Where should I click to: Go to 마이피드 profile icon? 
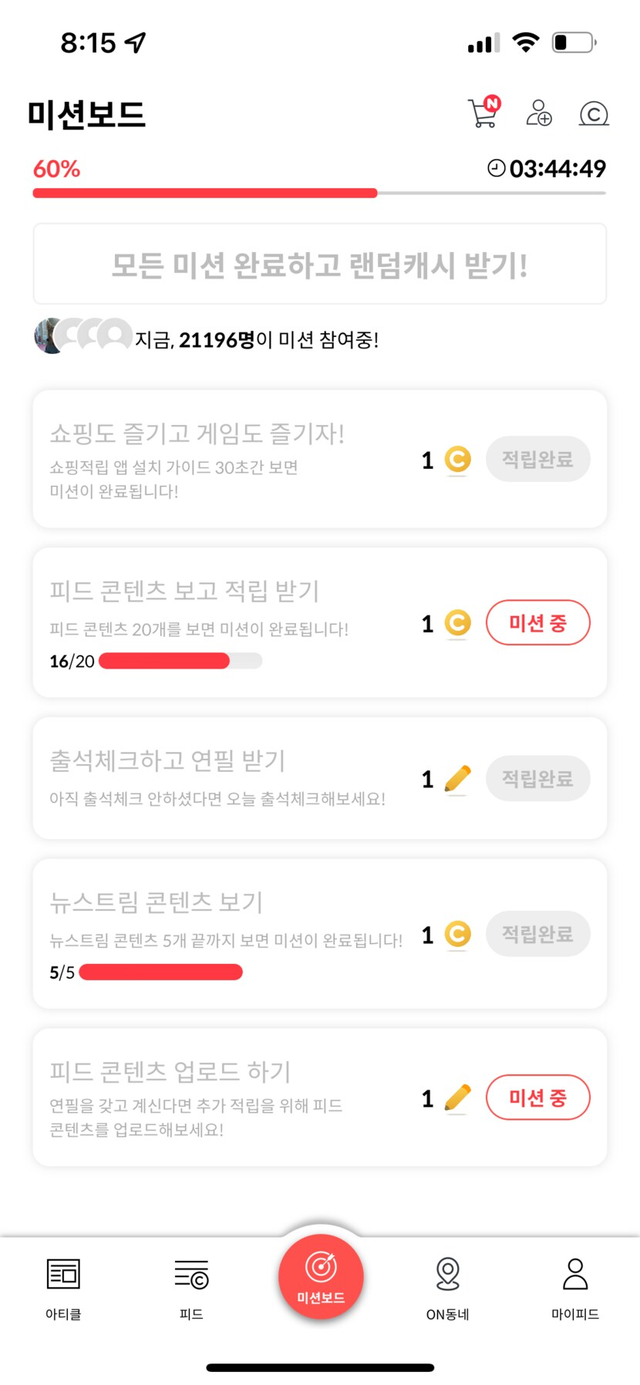click(575, 1274)
